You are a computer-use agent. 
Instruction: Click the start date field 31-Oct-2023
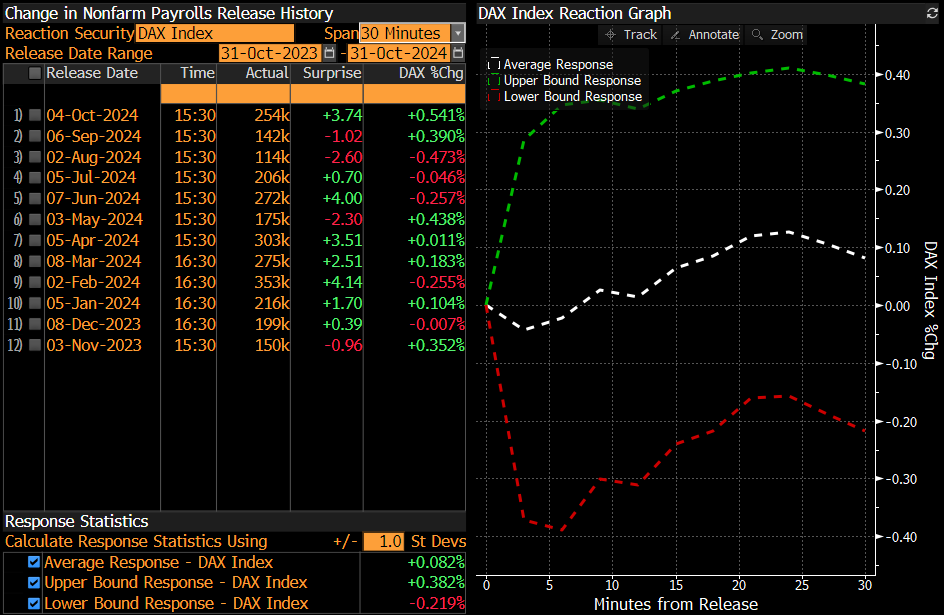[x=269, y=53]
